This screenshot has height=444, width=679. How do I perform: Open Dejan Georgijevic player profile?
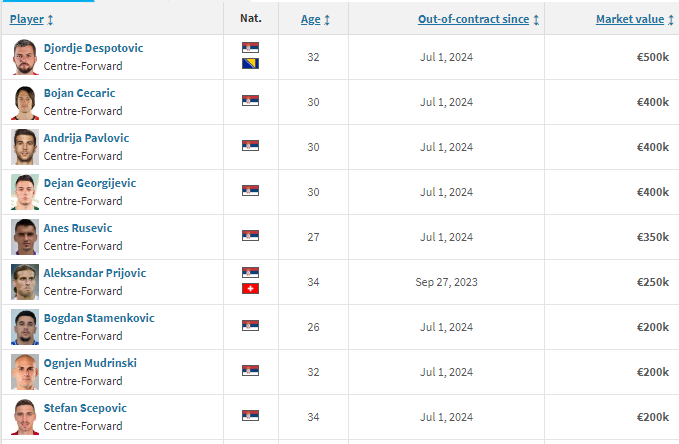(90, 183)
